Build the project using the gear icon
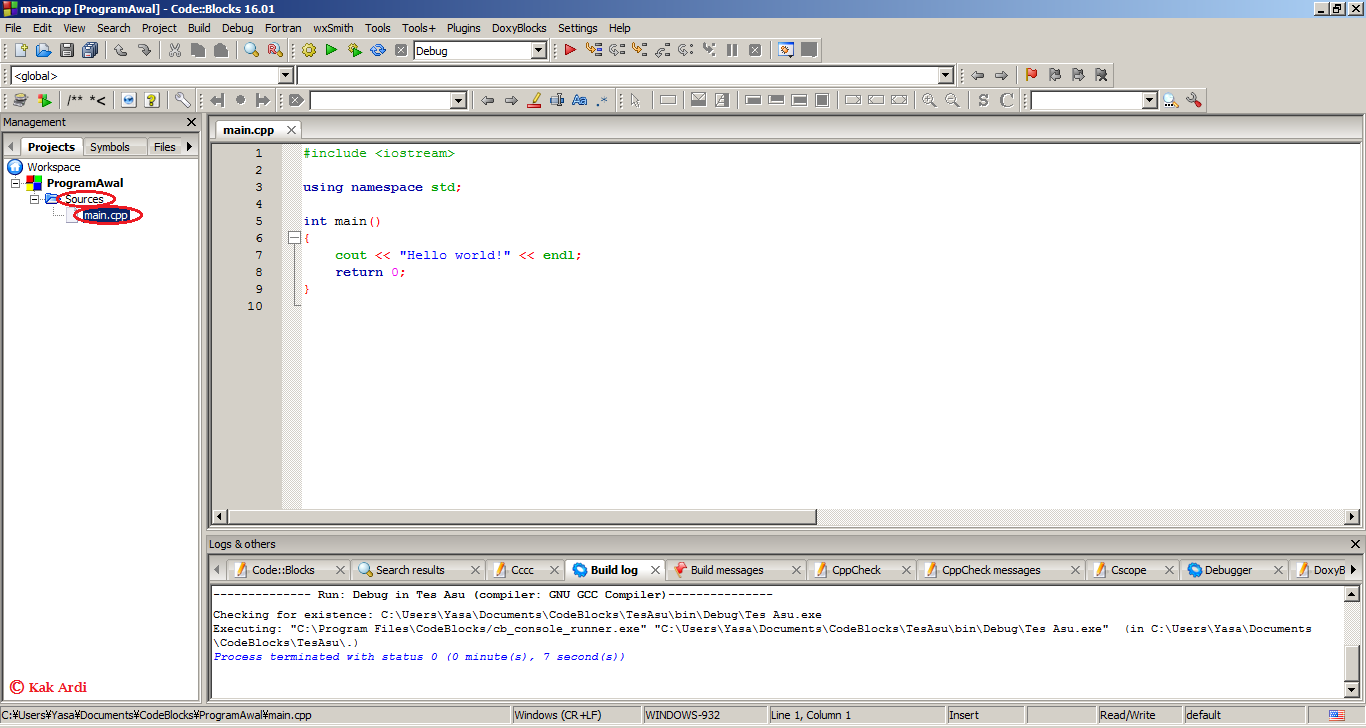The height and width of the screenshot is (728, 1366). click(308, 49)
